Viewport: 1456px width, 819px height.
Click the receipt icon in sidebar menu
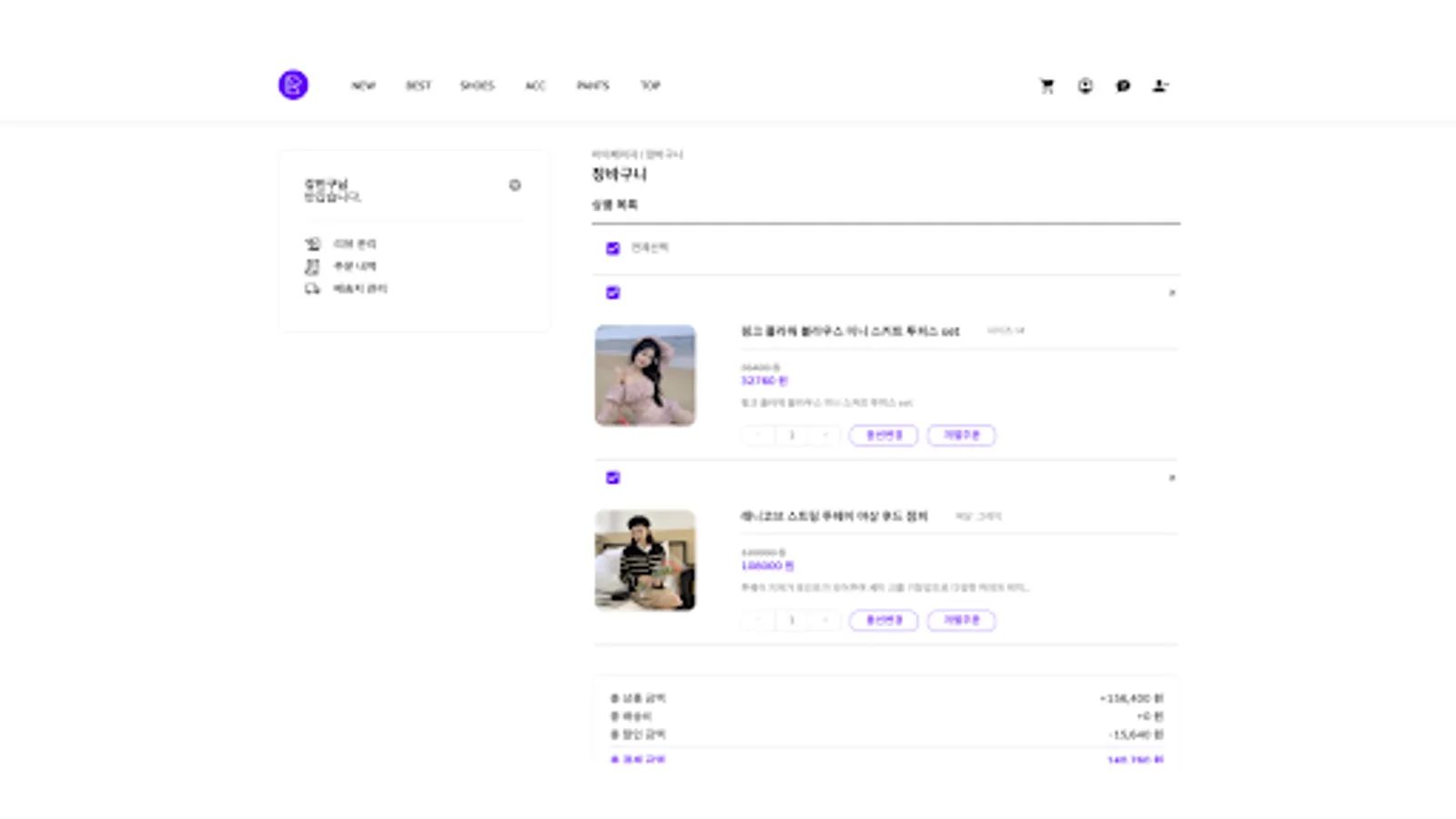coord(312,266)
